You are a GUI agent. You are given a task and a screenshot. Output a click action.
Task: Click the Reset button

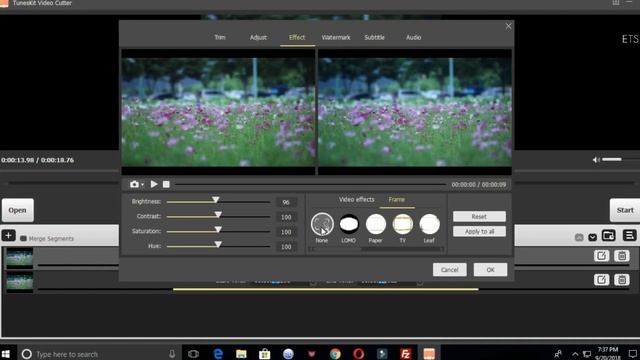[479, 216]
